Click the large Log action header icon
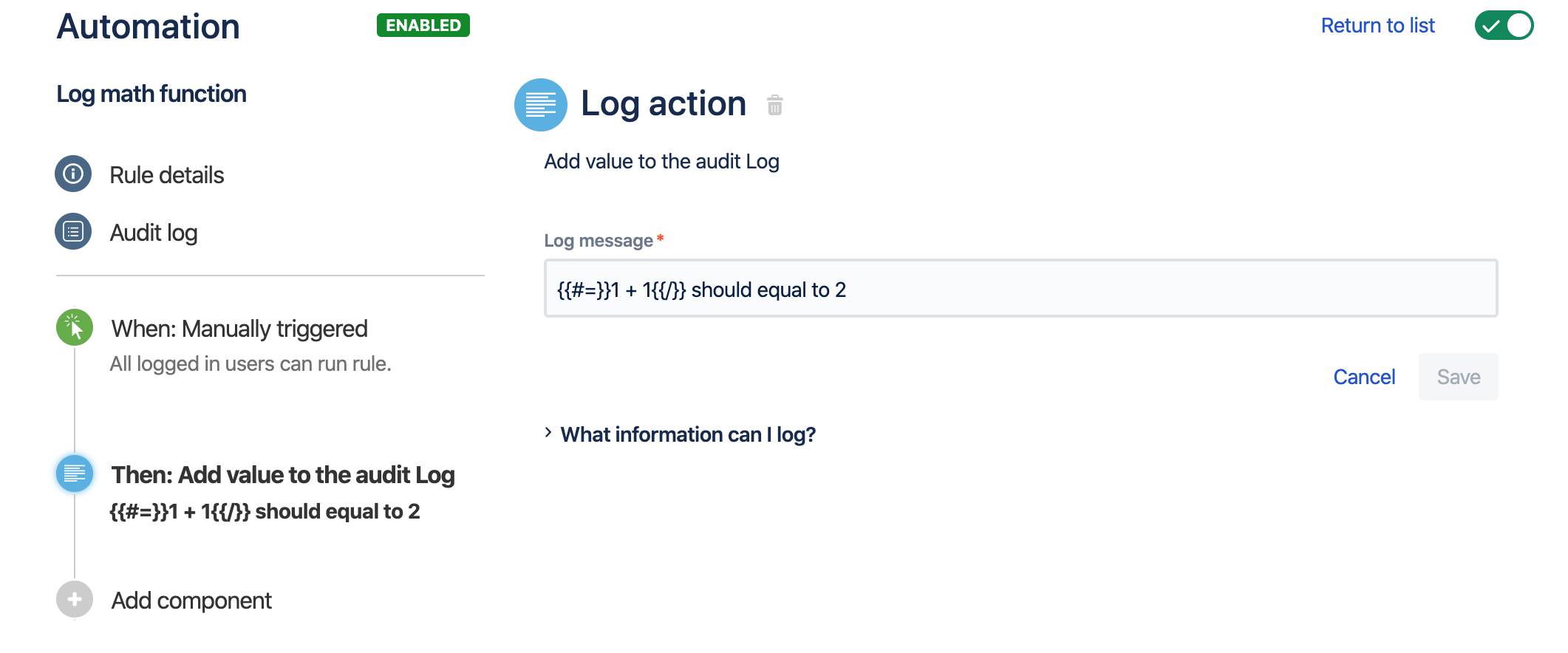 [x=540, y=105]
